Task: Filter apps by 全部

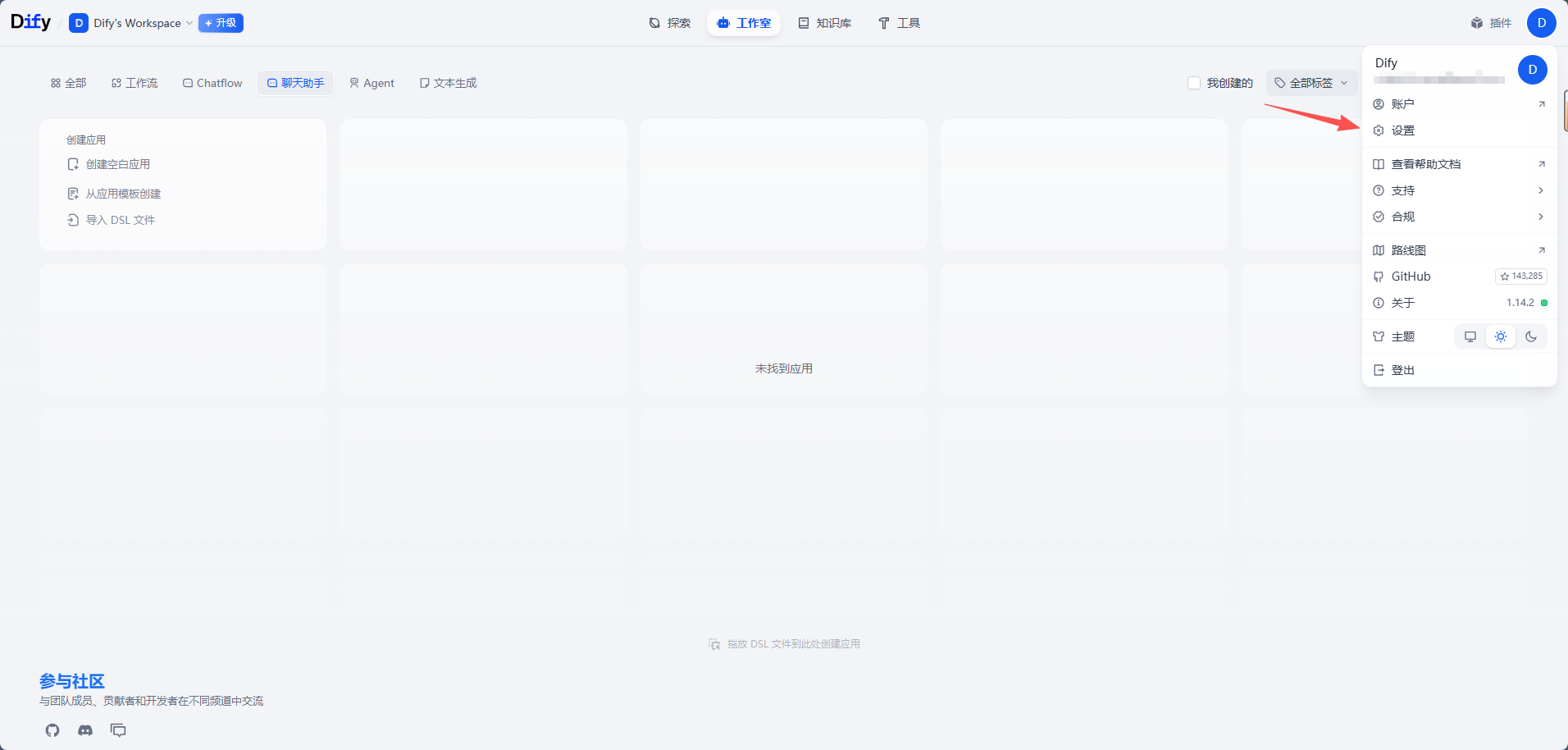Action: [68, 83]
